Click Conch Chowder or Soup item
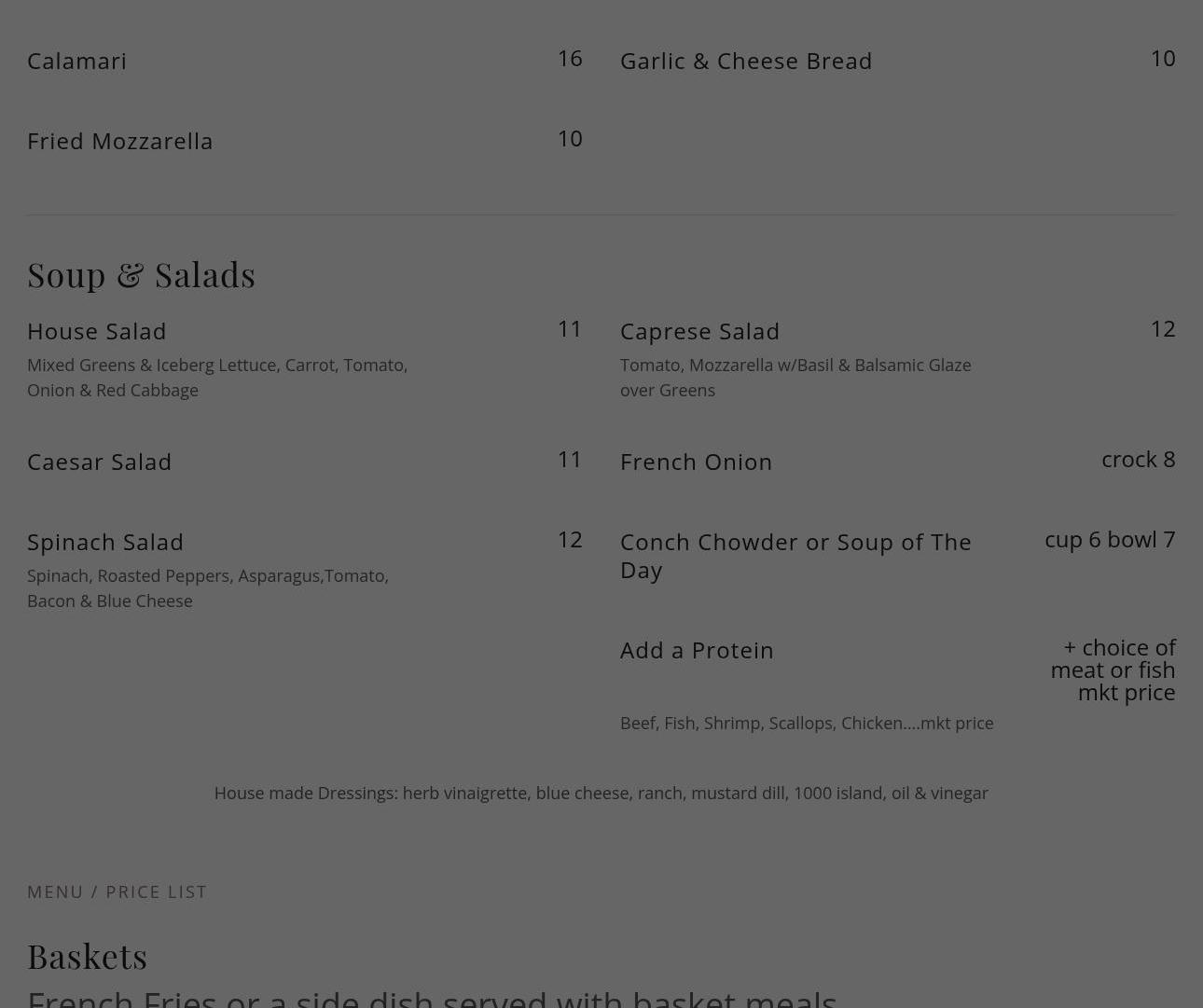Screen dimensions: 1203x1008 (x=795, y=555)
